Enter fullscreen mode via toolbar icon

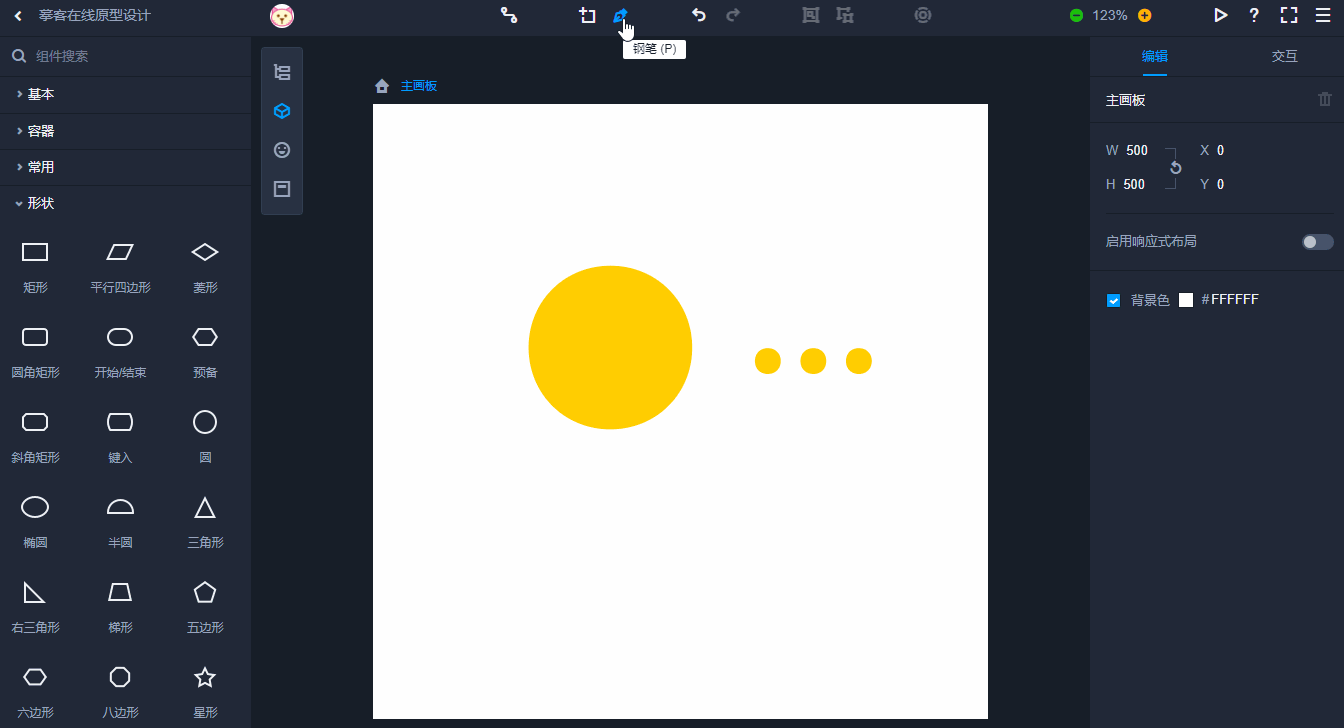coord(1289,15)
